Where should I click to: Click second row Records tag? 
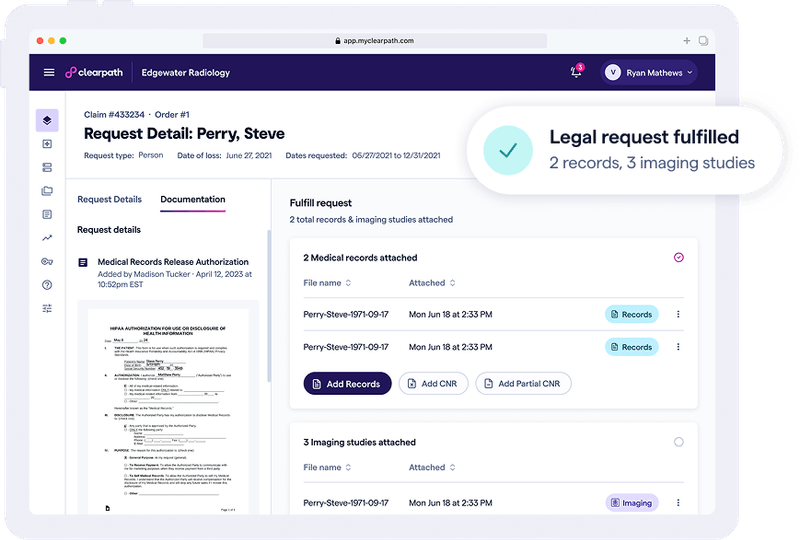click(x=632, y=347)
